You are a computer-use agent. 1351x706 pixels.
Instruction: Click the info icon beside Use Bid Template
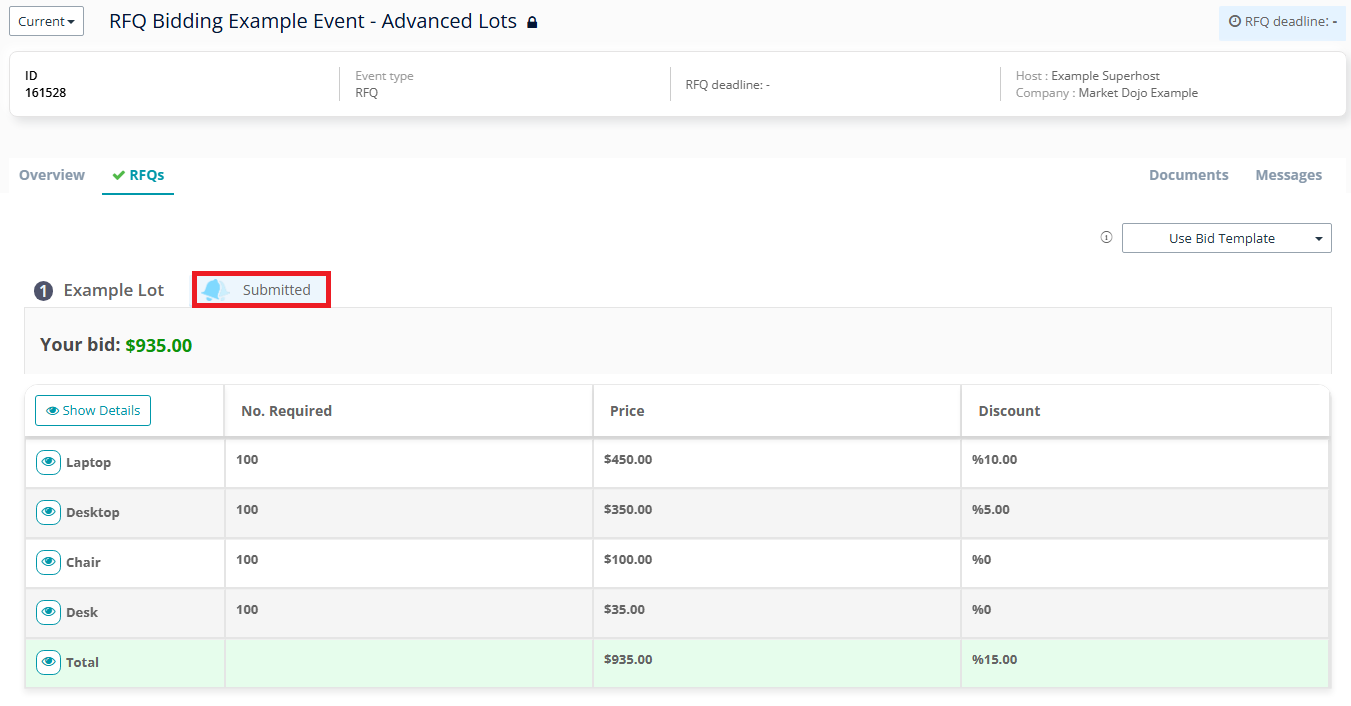click(x=1106, y=238)
